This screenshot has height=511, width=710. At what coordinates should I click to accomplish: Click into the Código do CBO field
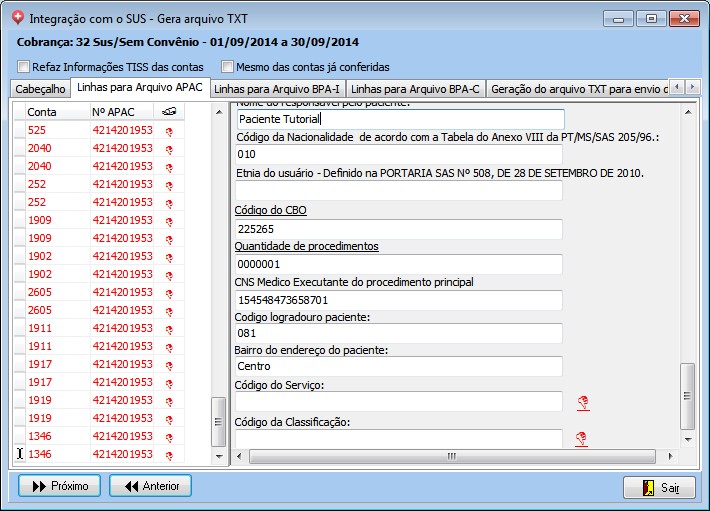398,229
